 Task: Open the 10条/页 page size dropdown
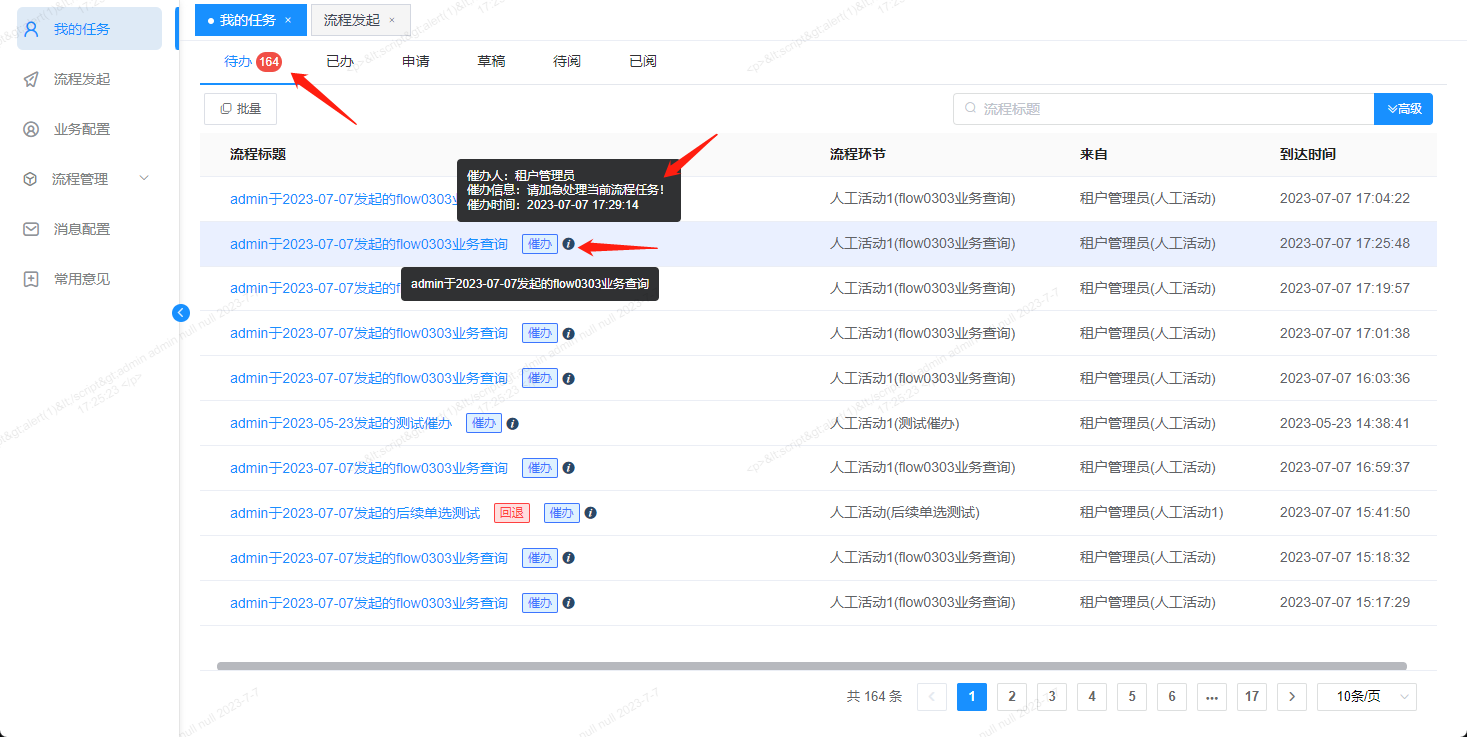(1366, 696)
